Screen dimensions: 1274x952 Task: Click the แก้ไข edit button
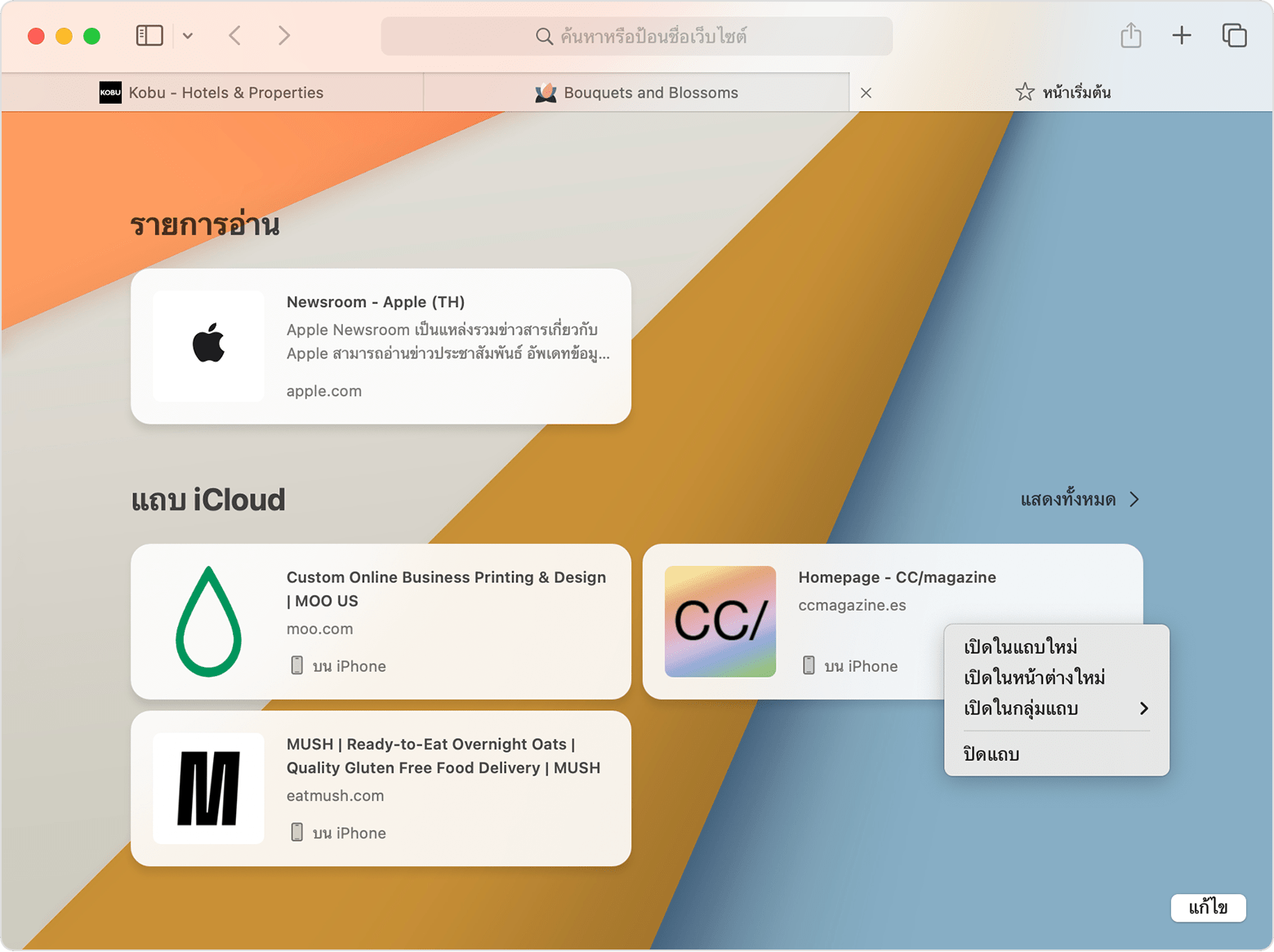(x=1208, y=907)
